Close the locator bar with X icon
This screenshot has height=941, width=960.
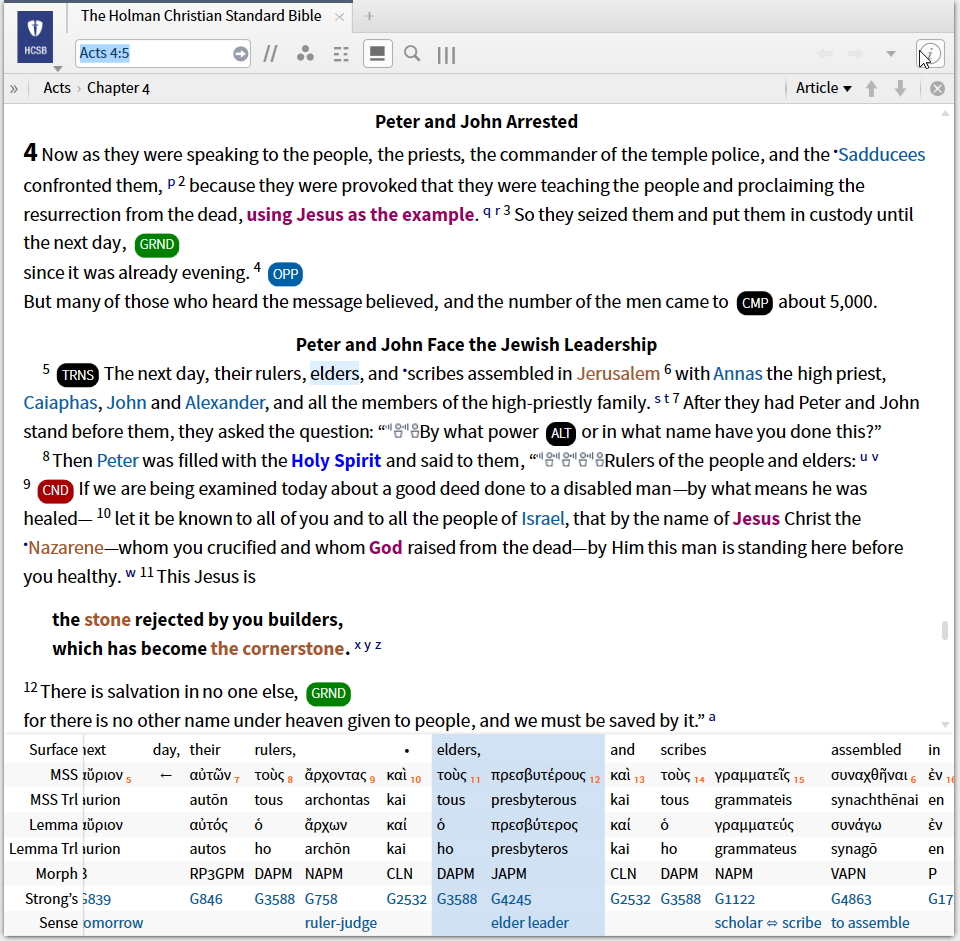pyautogui.click(x=937, y=89)
